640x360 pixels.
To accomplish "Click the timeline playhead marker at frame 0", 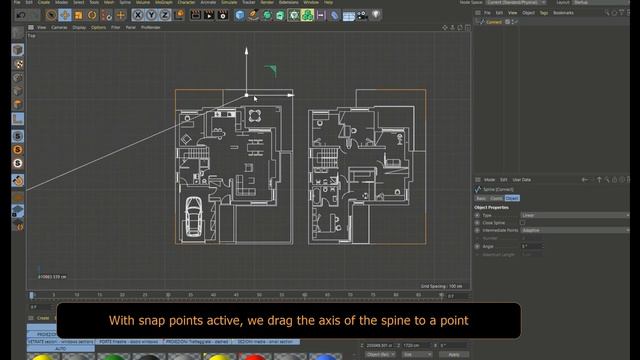I will tap(31, 295).
